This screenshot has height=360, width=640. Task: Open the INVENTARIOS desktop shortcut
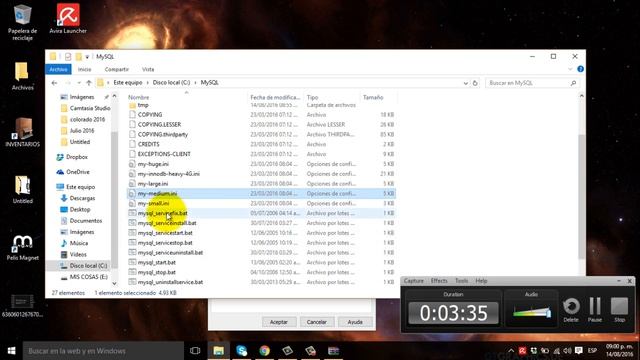tap(22, 132)
